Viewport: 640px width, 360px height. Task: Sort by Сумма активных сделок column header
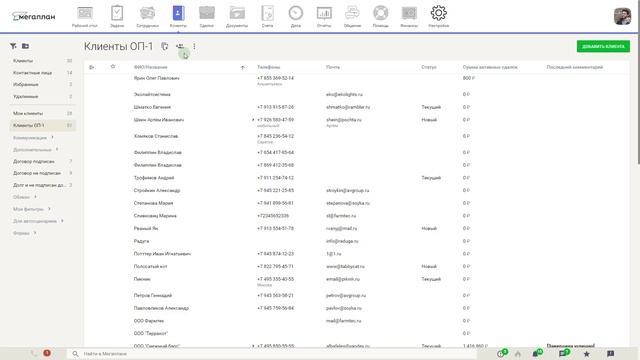click(490, 67)
